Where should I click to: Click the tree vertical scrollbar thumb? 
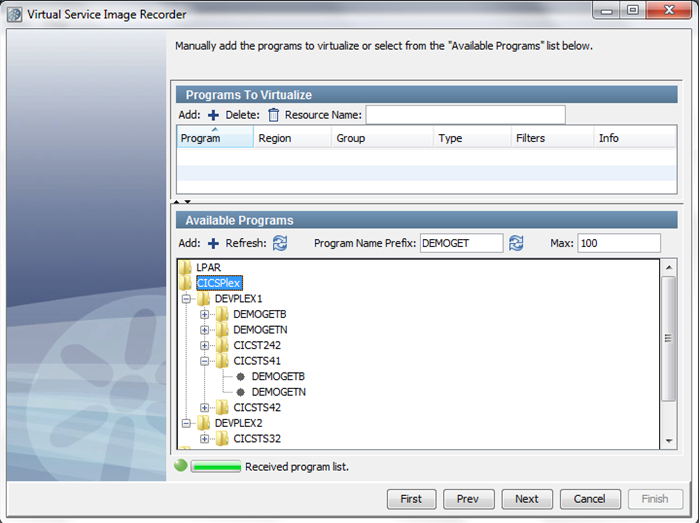point(668,338)
